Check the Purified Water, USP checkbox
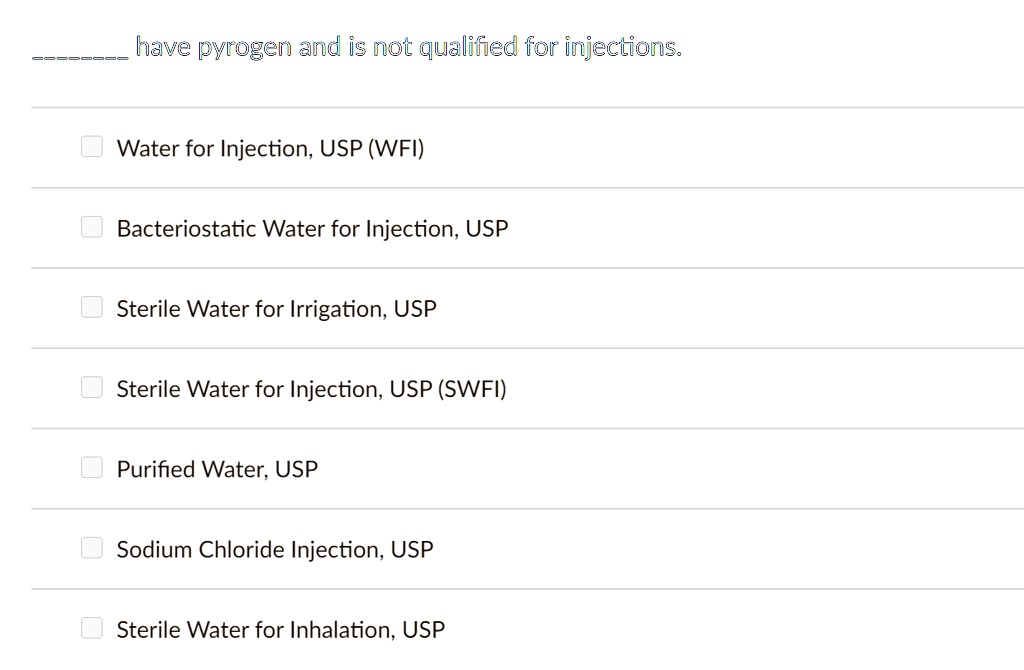Viewport: 1024px width, 670px height. pyautogui.click(x=91, y=467)
